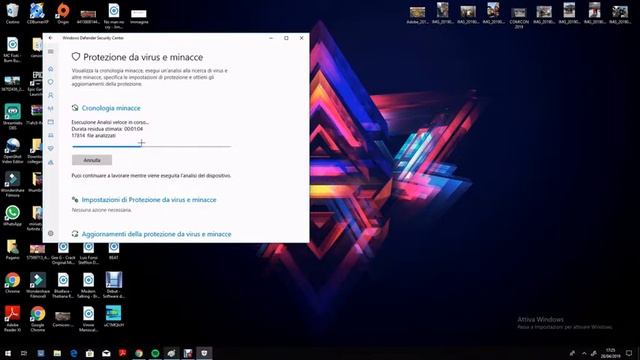Open Adobe Reader from the taskbar
Viewport: 640px width, 360px height.
[x=122, y=353]
